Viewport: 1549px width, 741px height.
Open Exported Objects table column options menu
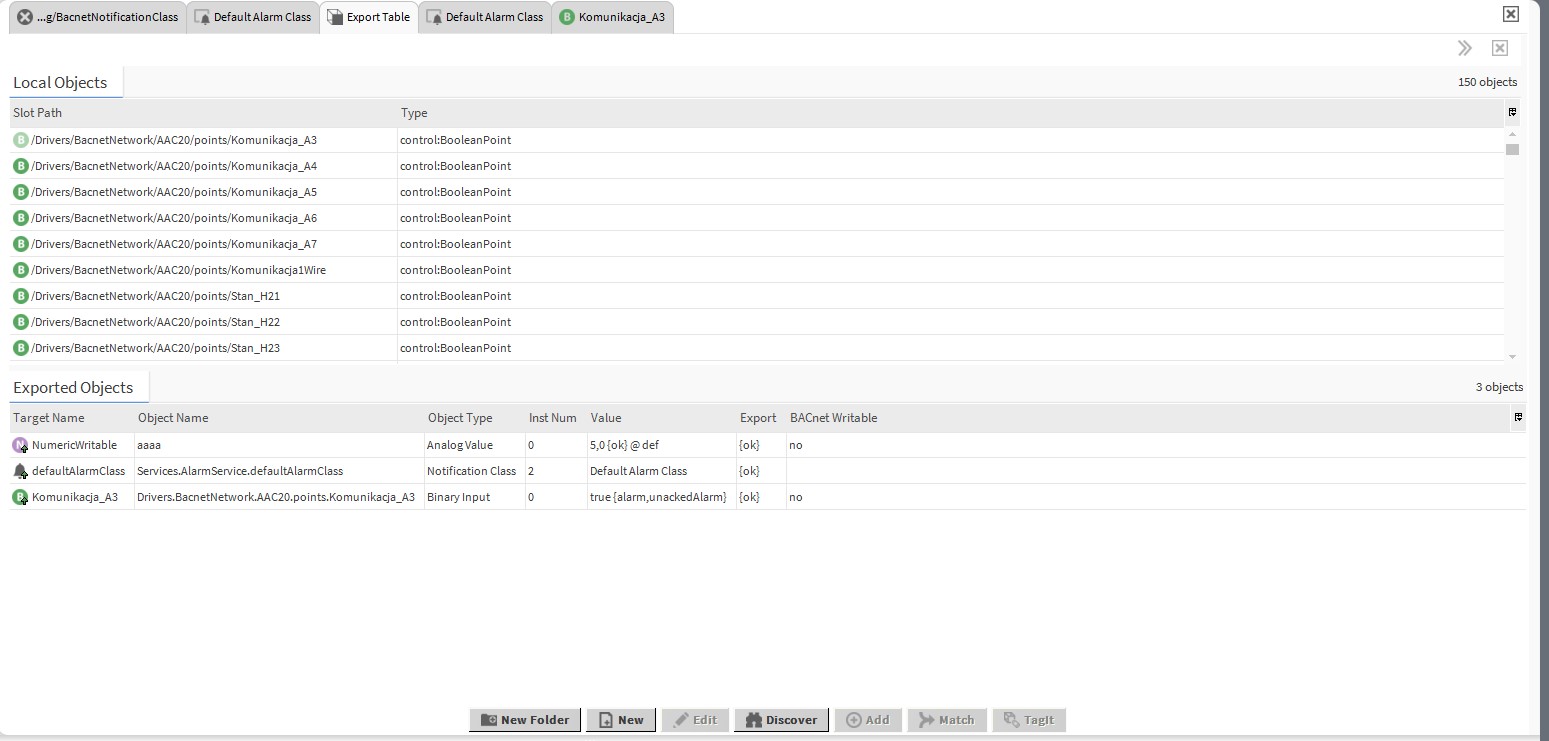[x=1518, y=418]
